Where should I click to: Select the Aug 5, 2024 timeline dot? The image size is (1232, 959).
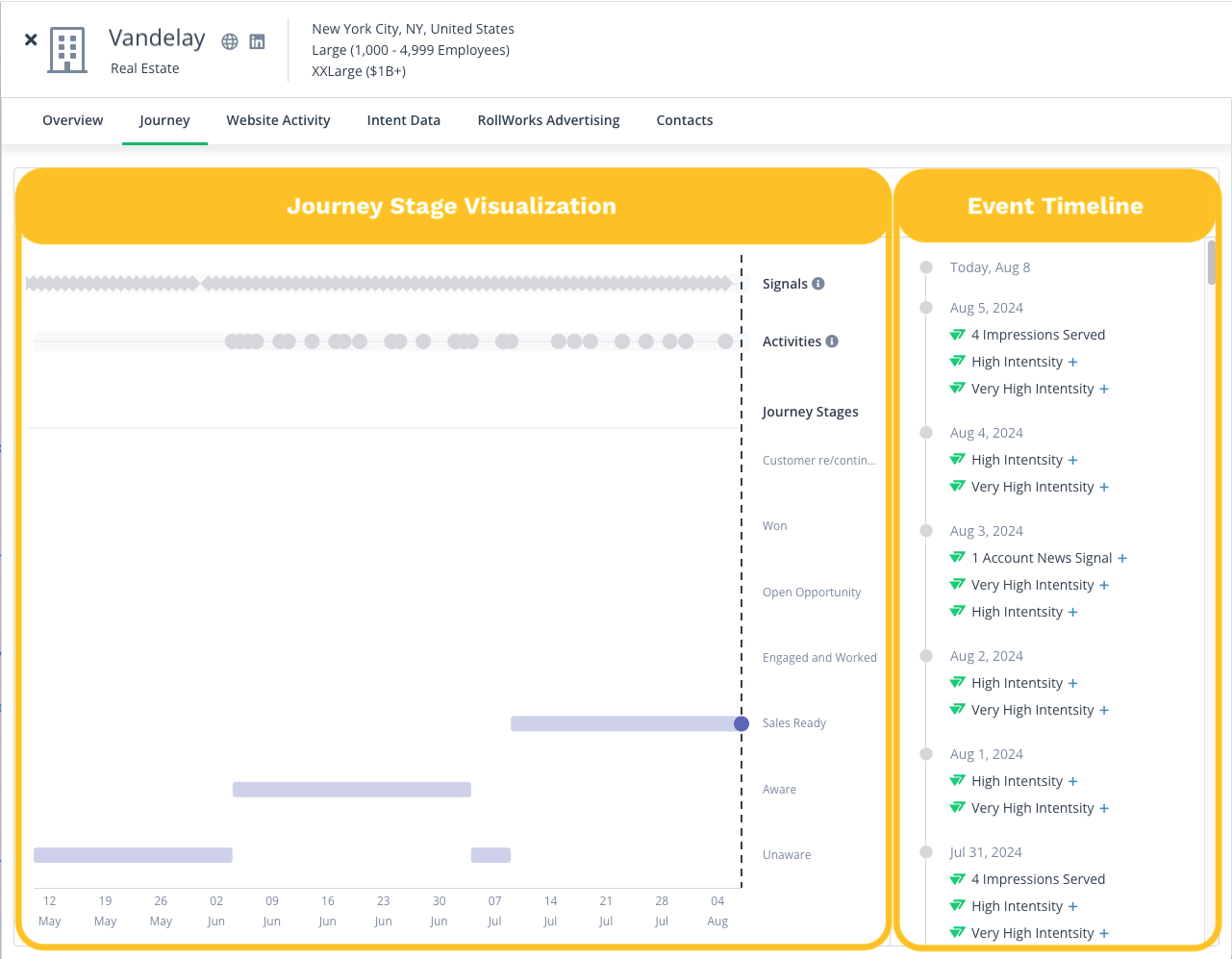(926, 308)
